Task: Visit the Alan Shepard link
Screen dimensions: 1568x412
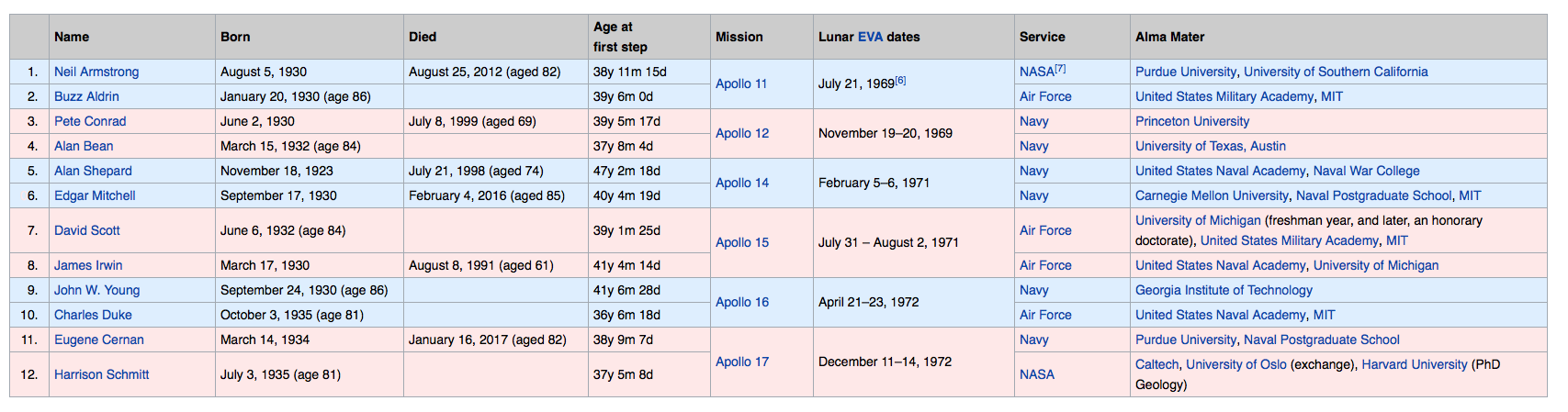Action: [x=93, y=171]
